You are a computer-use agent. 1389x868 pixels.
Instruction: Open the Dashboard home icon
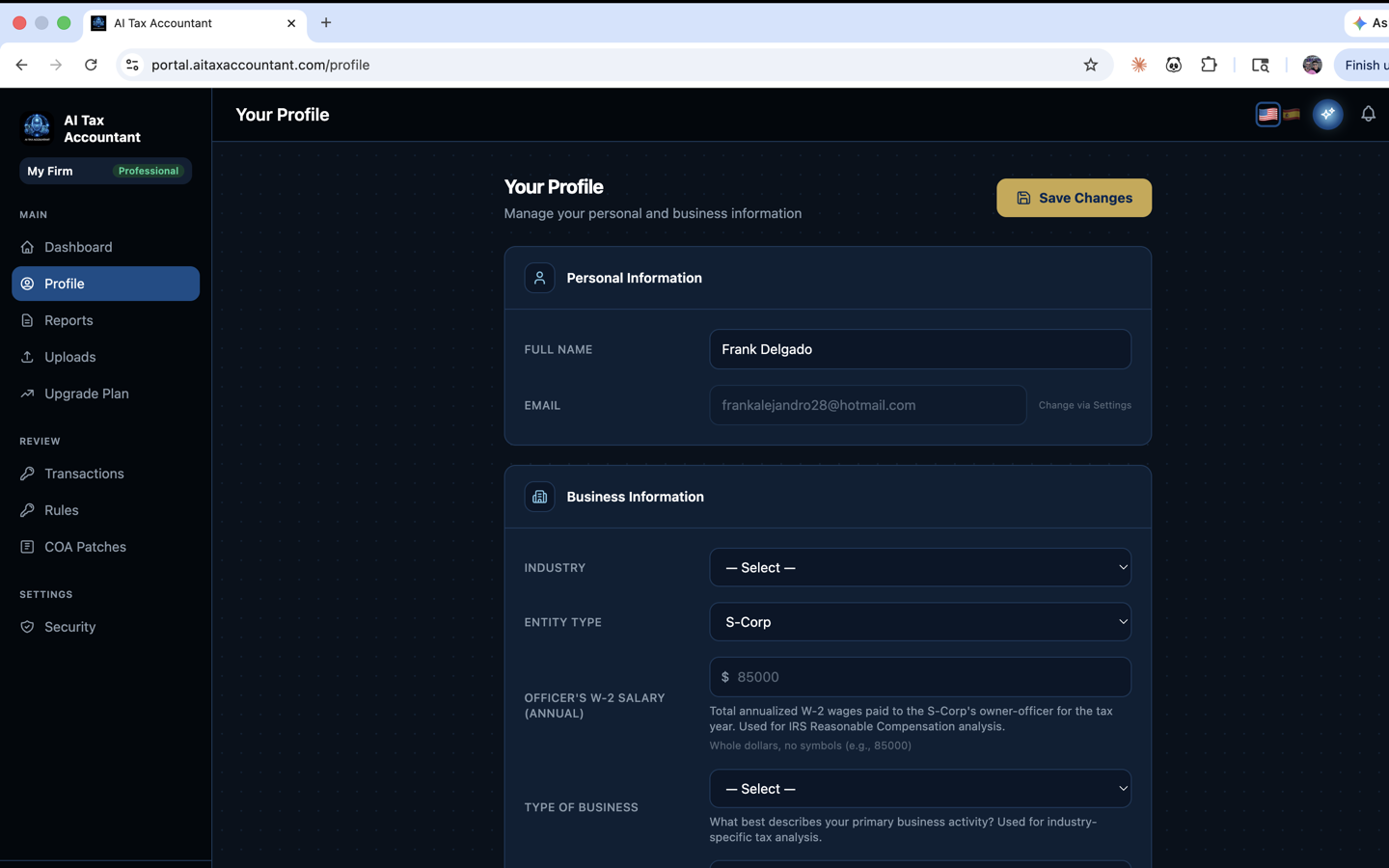[27, 247]
